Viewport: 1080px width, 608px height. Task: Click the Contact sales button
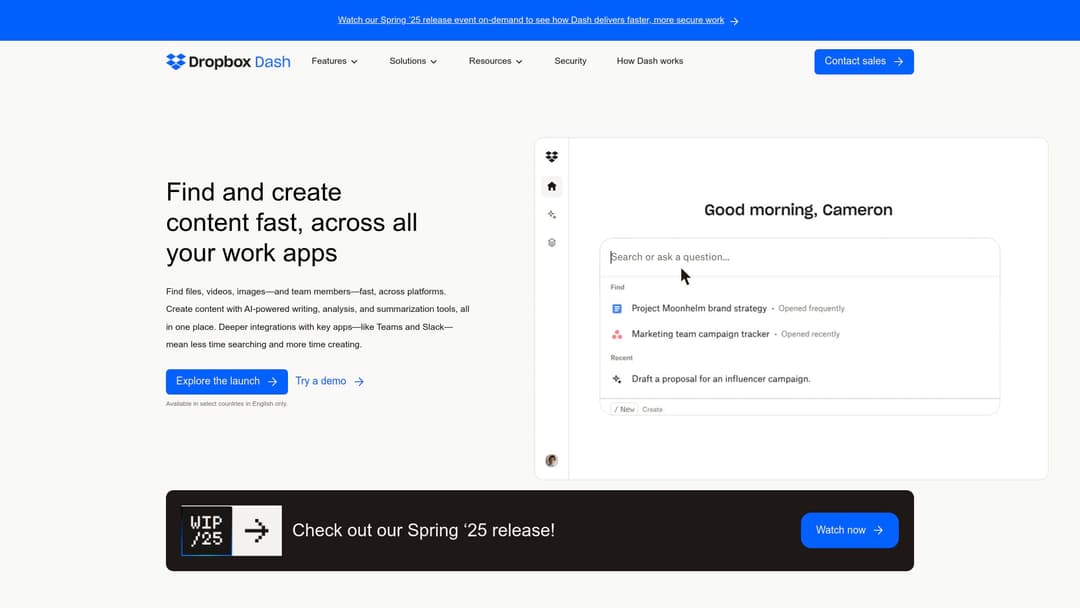(864, 61)
